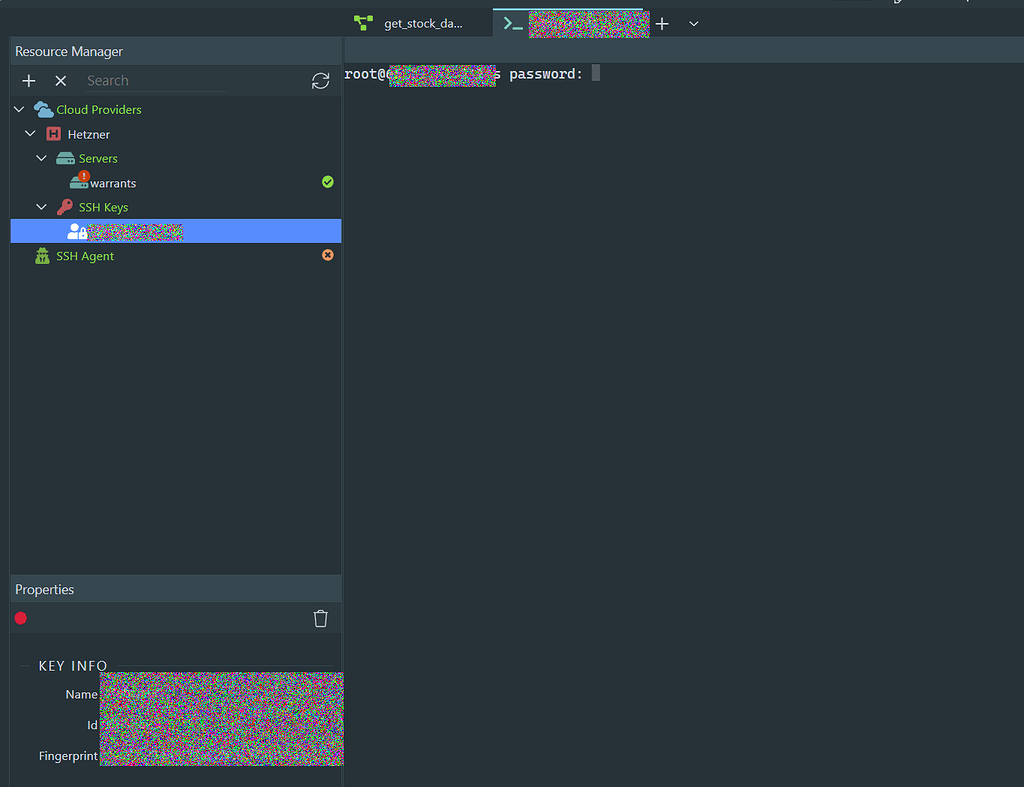Viewport: 1024px width, 787px height.
Task: Open the tab list dropdown arrow
Action: tap(694, 23)
